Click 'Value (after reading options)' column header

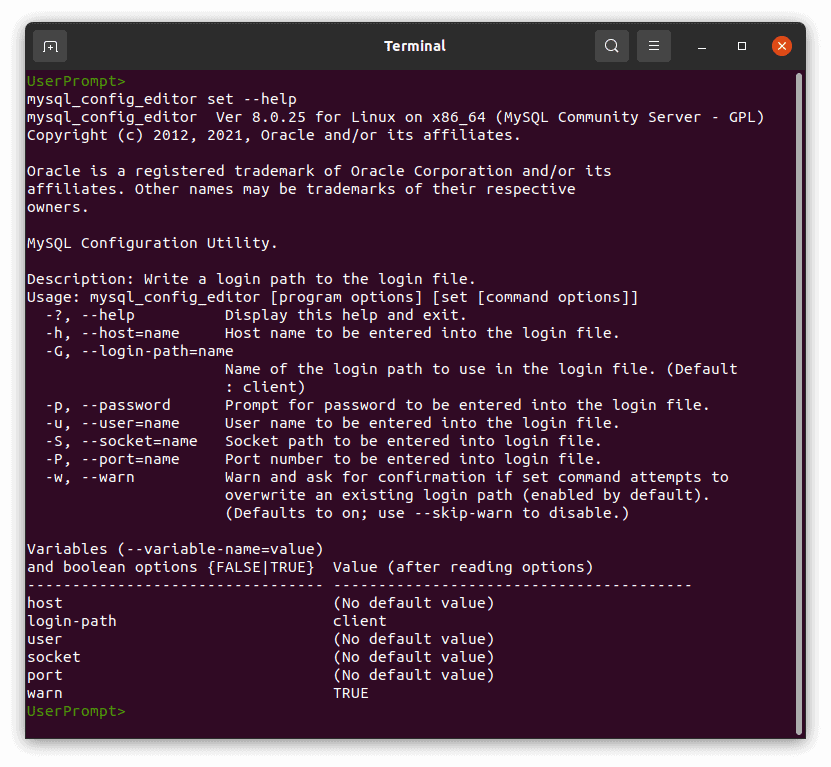(x=463, y=567)
